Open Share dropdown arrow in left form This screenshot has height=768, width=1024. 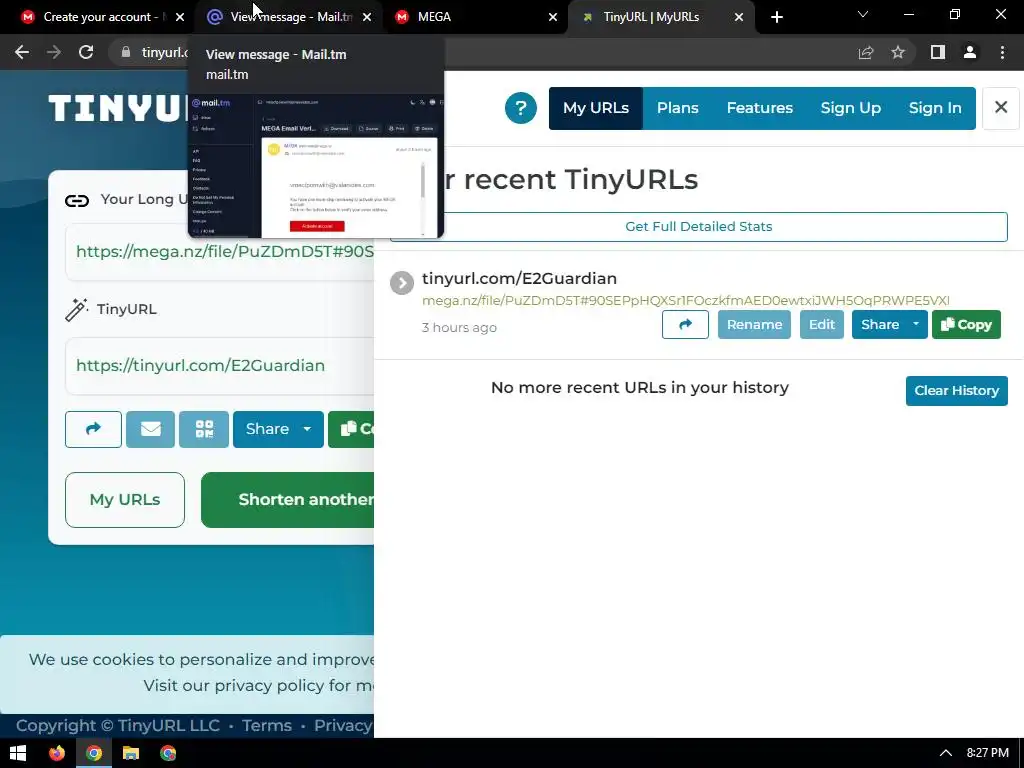307,429
